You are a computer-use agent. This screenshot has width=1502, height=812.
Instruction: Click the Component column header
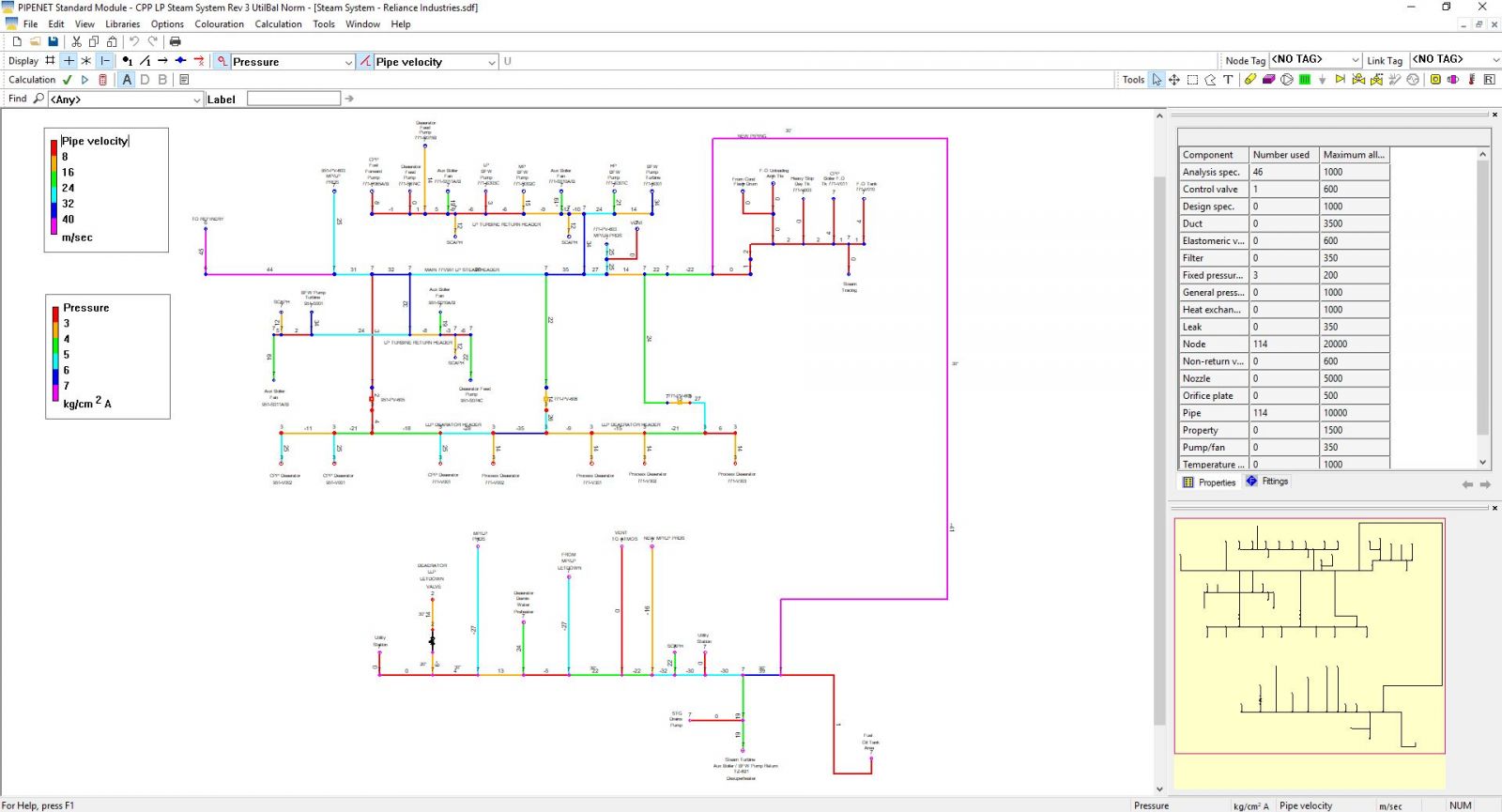point(1207,155)
